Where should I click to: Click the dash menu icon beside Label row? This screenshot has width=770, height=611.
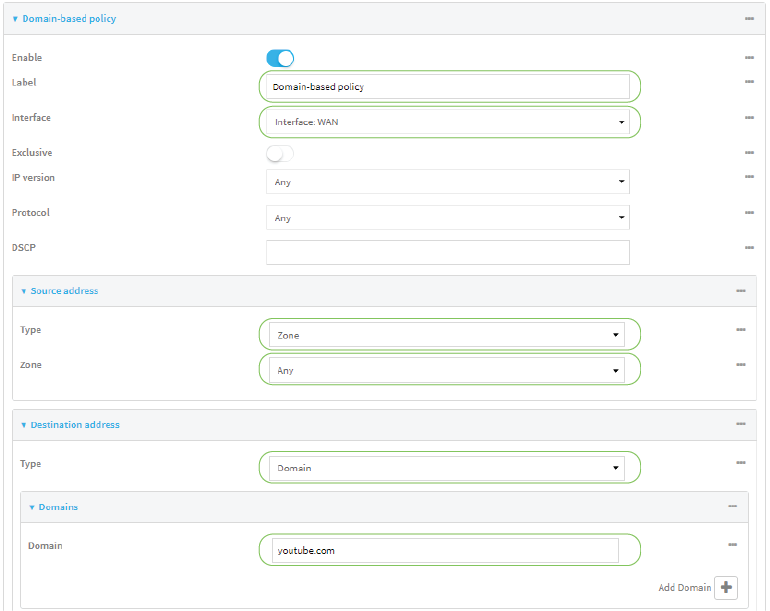coord(749,82)
